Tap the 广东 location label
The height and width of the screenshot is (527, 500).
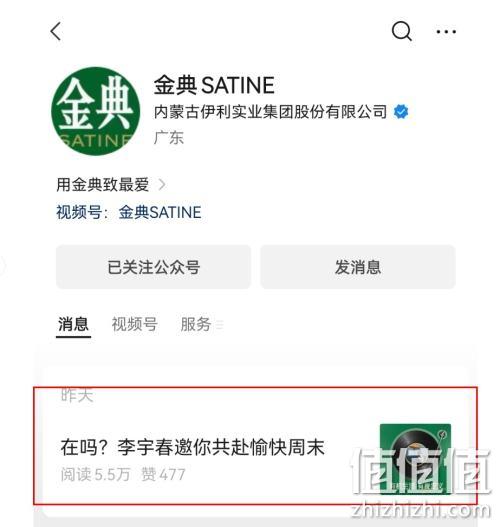click(169, 137)
